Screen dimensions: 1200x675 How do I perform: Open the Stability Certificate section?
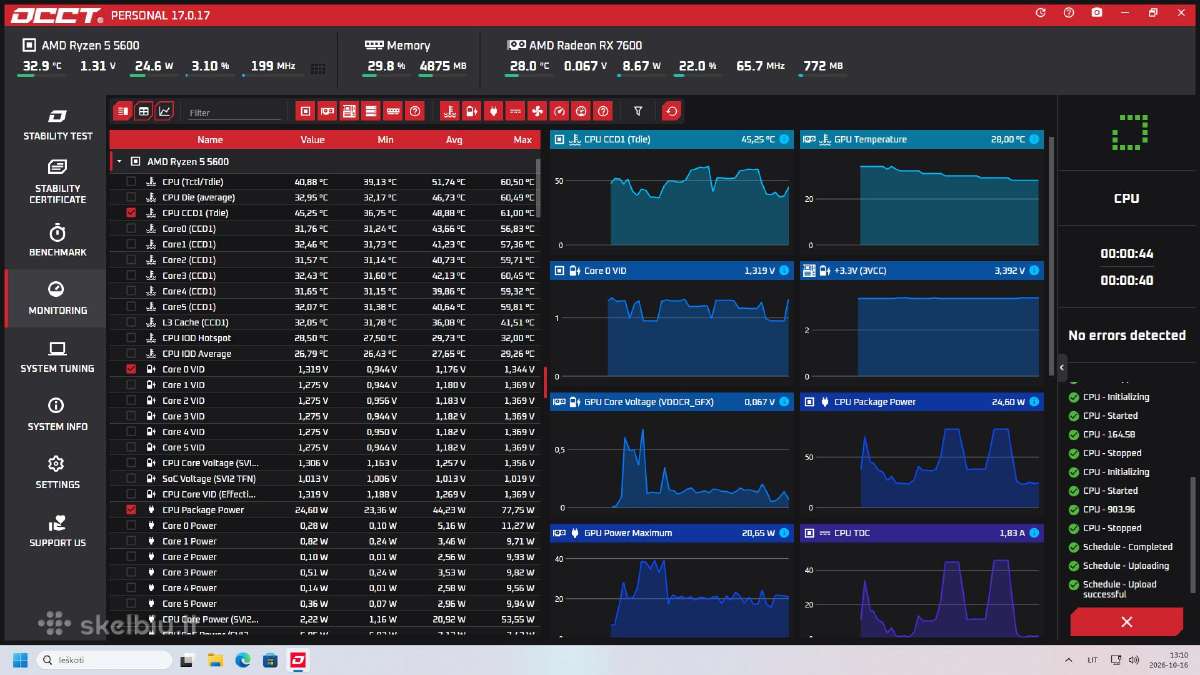pyautogui.click(x=57, y=181)
